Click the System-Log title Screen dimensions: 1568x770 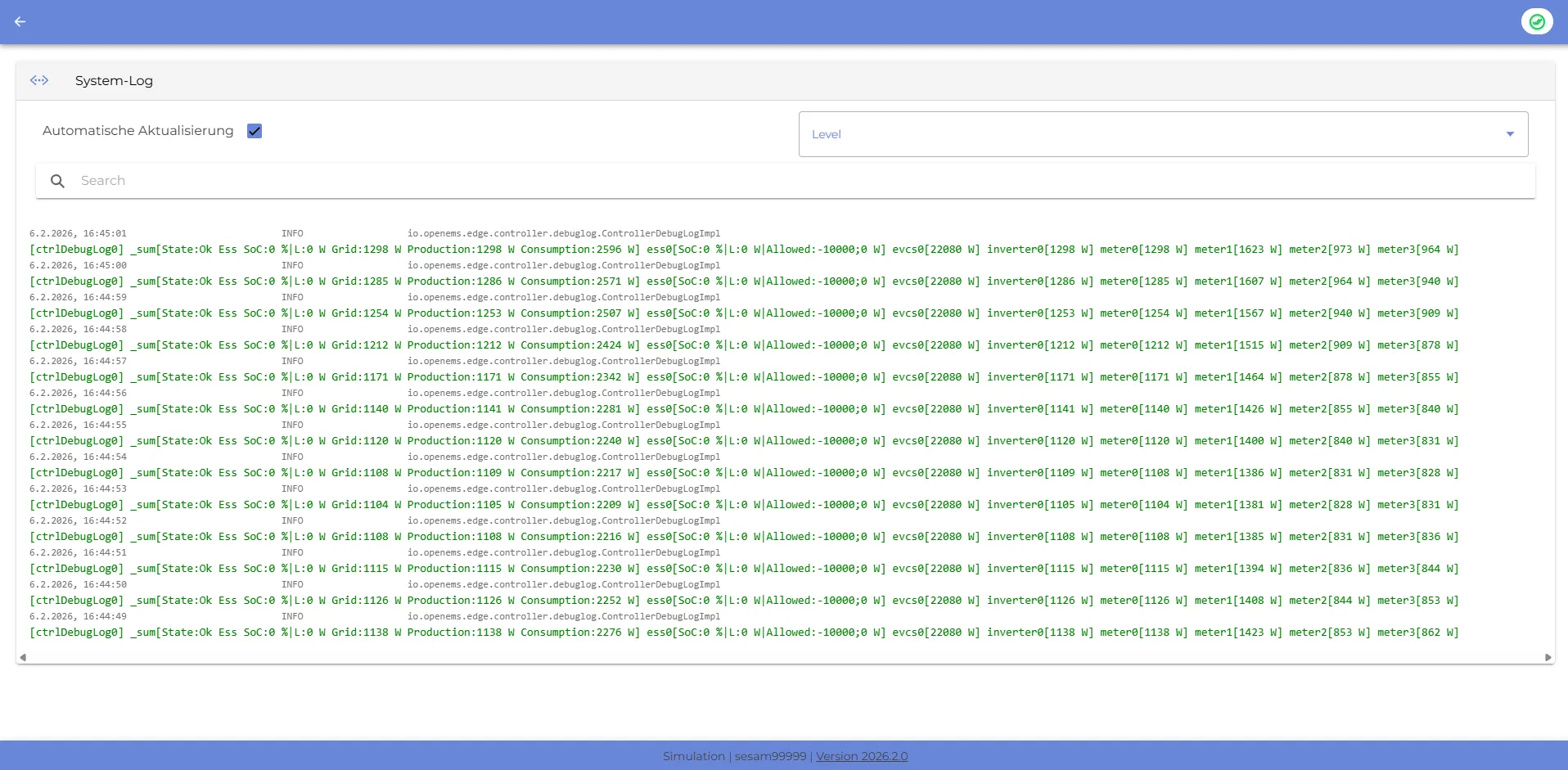coord(114,81)
